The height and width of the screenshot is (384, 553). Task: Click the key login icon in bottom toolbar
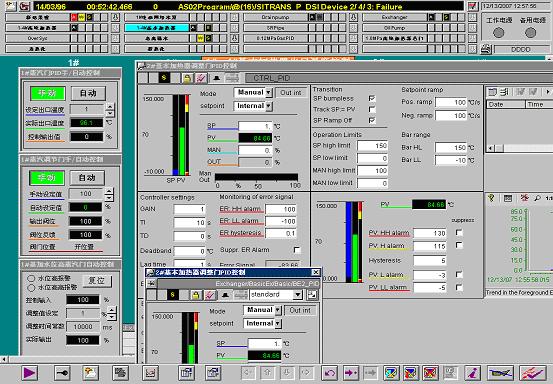click(x=62, y=373)
